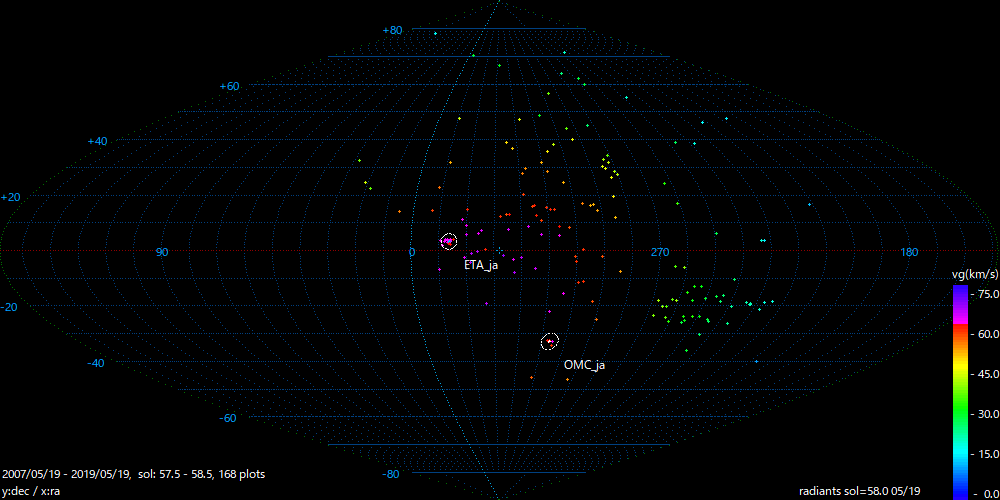Screen dimensions: 1000x500
Task: Click the cyan cross marker near map center
Action: (x=499, y=249)
